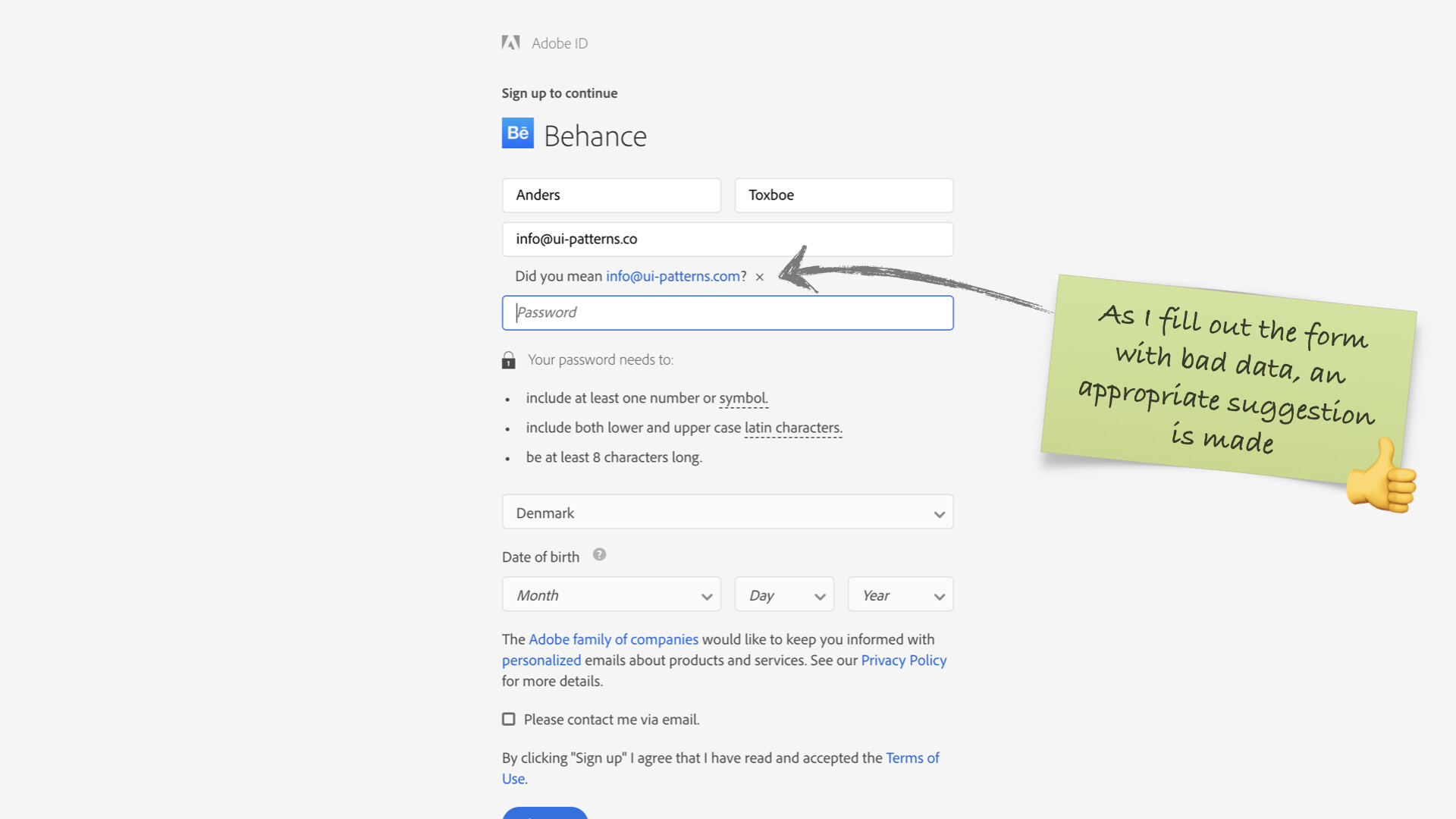The image size is (1456, 819).
Task: Open the Terms of Use link
Action: (912, 758)
